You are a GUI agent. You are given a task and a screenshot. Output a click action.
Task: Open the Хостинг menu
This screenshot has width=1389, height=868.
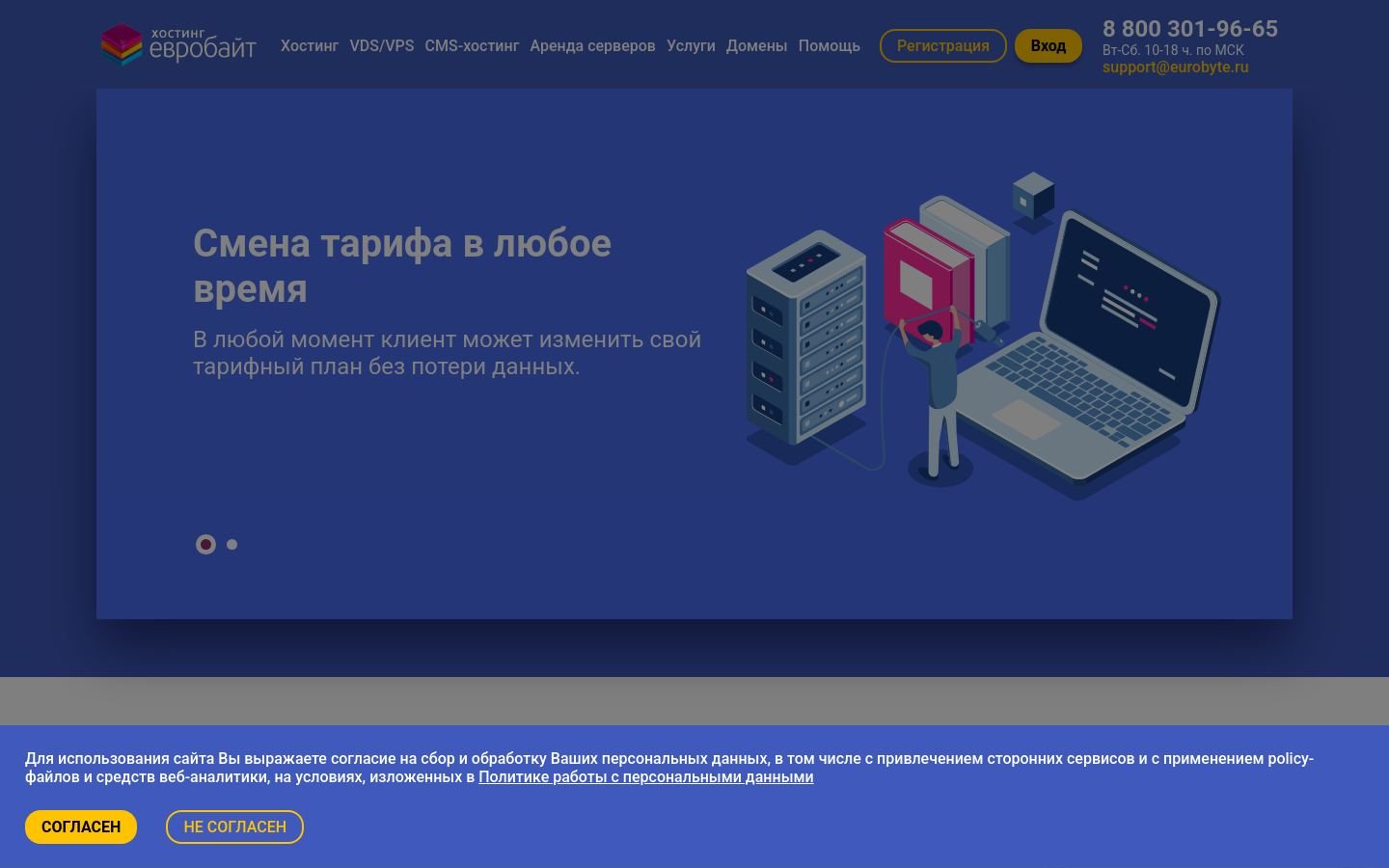pyautogui.click(x=310, y=45)
